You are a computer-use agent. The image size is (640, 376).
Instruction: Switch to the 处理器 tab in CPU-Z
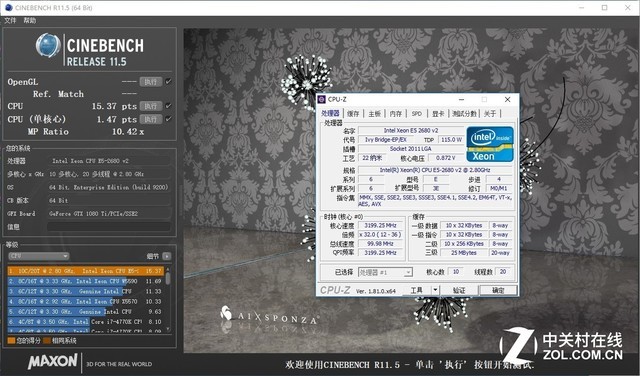click(330, 113)
